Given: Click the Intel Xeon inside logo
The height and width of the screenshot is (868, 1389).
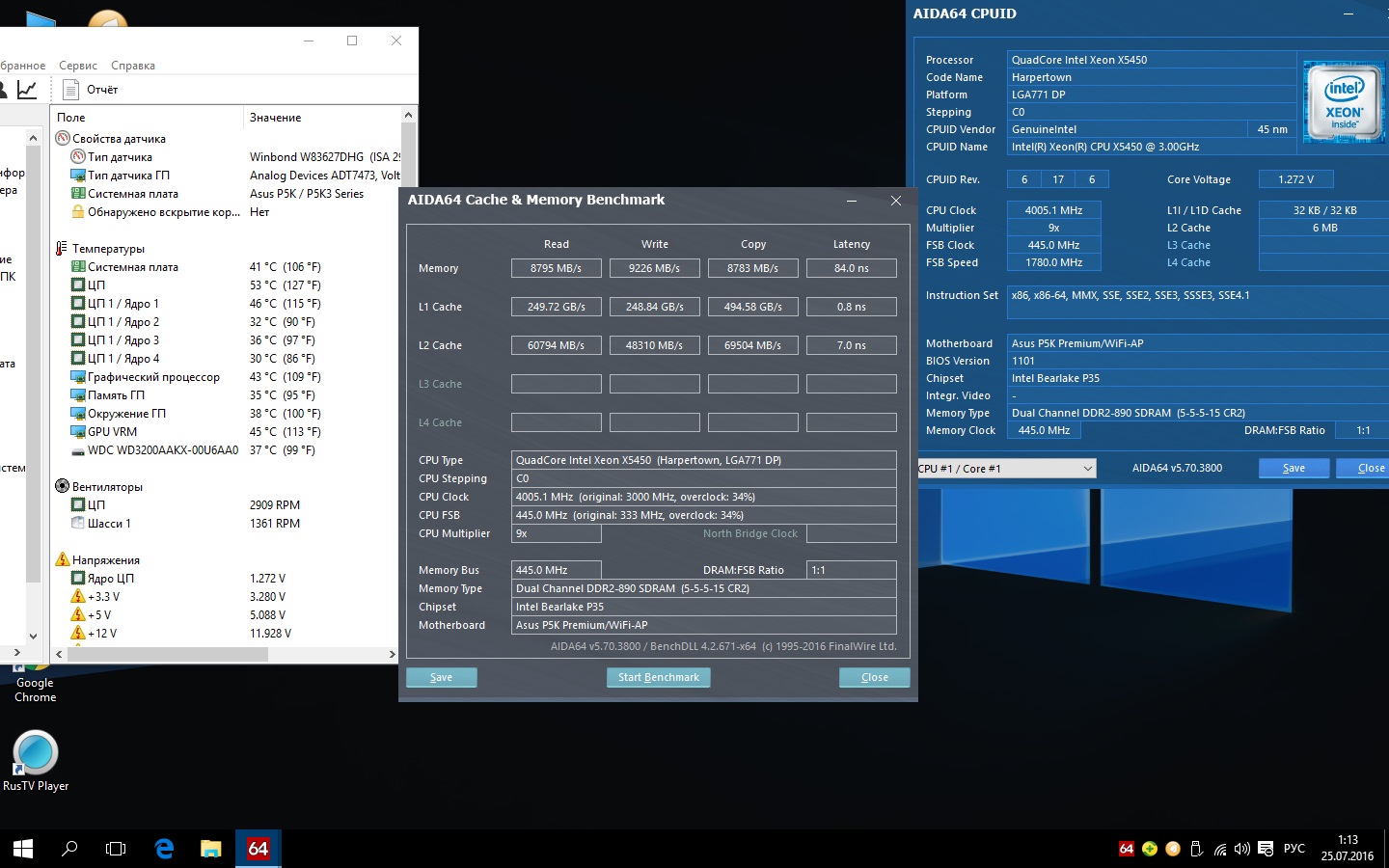Looking at the screenshot, I should click(x=1344, y=102).
